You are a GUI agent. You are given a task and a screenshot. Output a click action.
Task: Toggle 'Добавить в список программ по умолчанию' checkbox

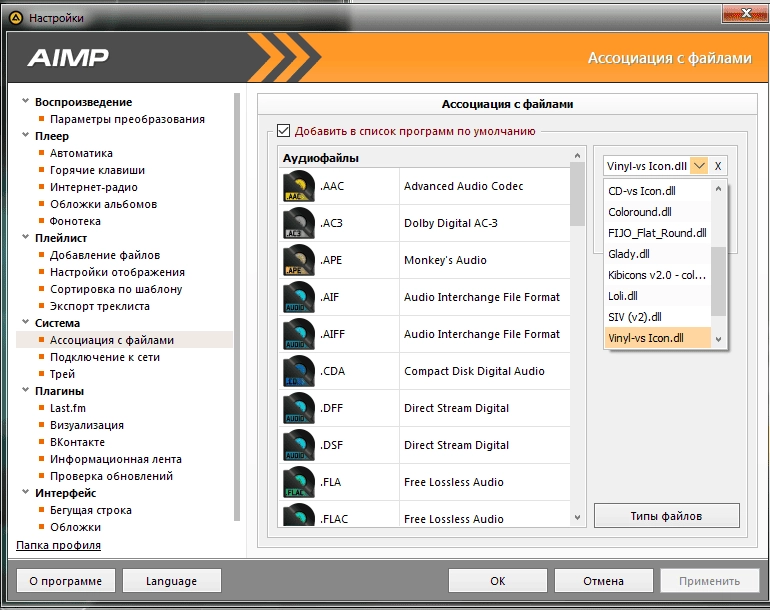click(x=283, y=131)
